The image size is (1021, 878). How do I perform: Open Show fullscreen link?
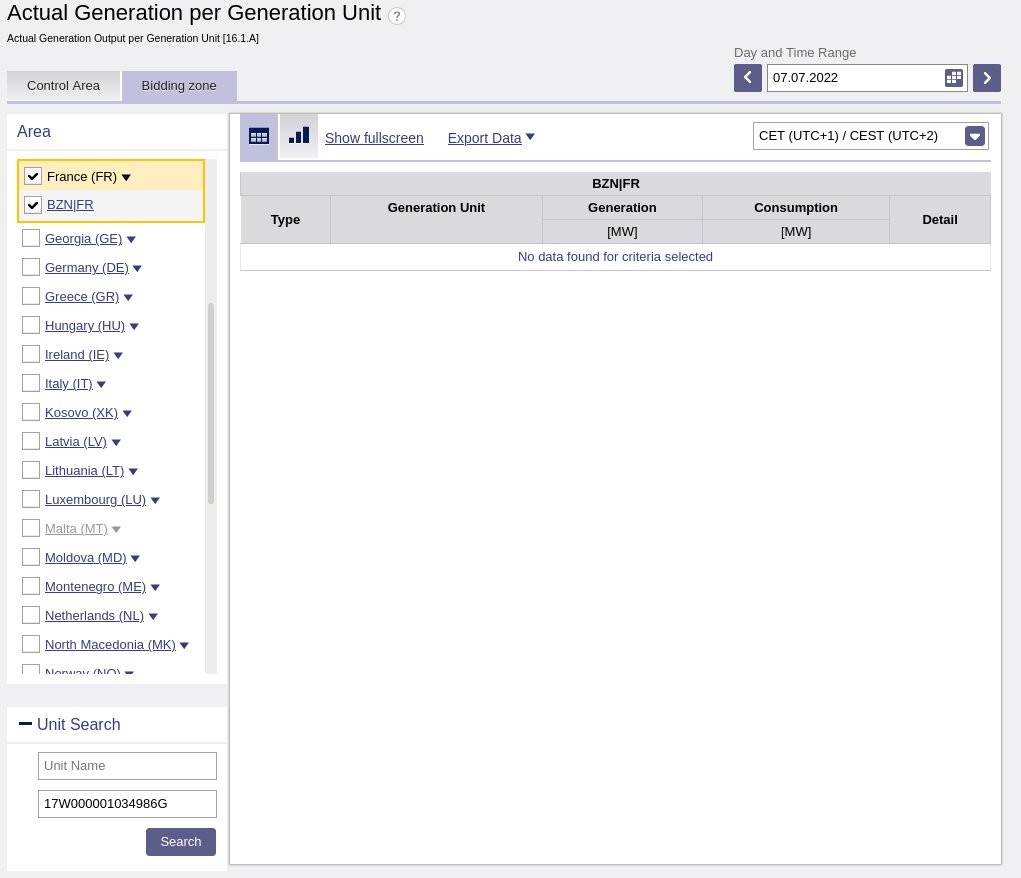(x=374, y=138)
